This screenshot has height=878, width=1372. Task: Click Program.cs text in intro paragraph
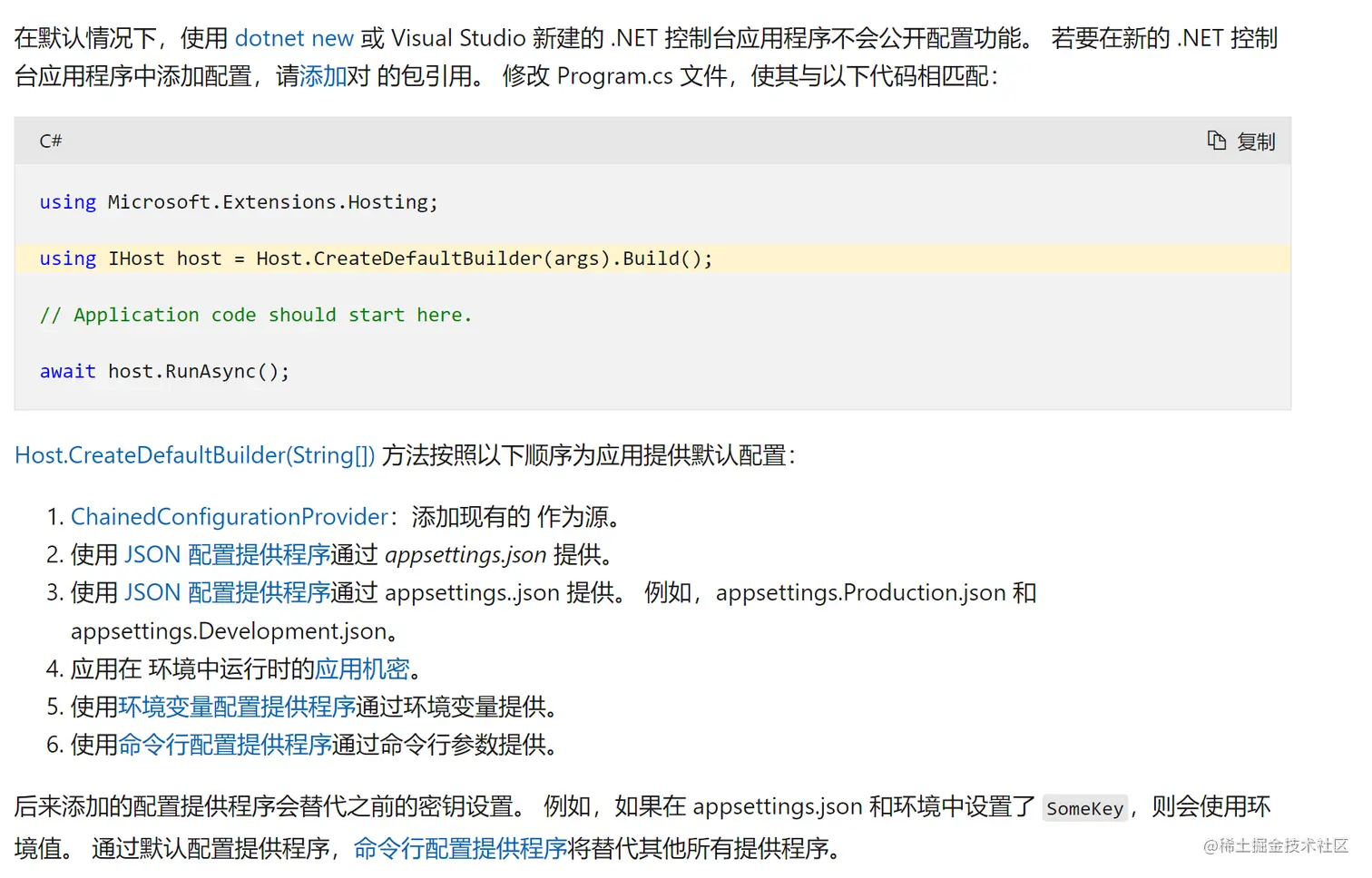click(614, 76)
